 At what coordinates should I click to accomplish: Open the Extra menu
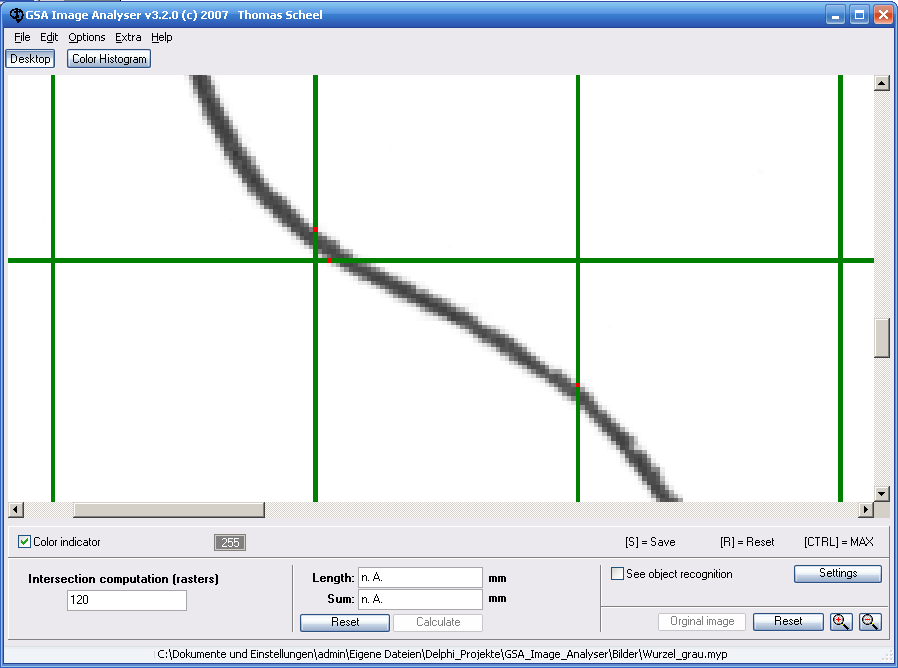[128, 37]
